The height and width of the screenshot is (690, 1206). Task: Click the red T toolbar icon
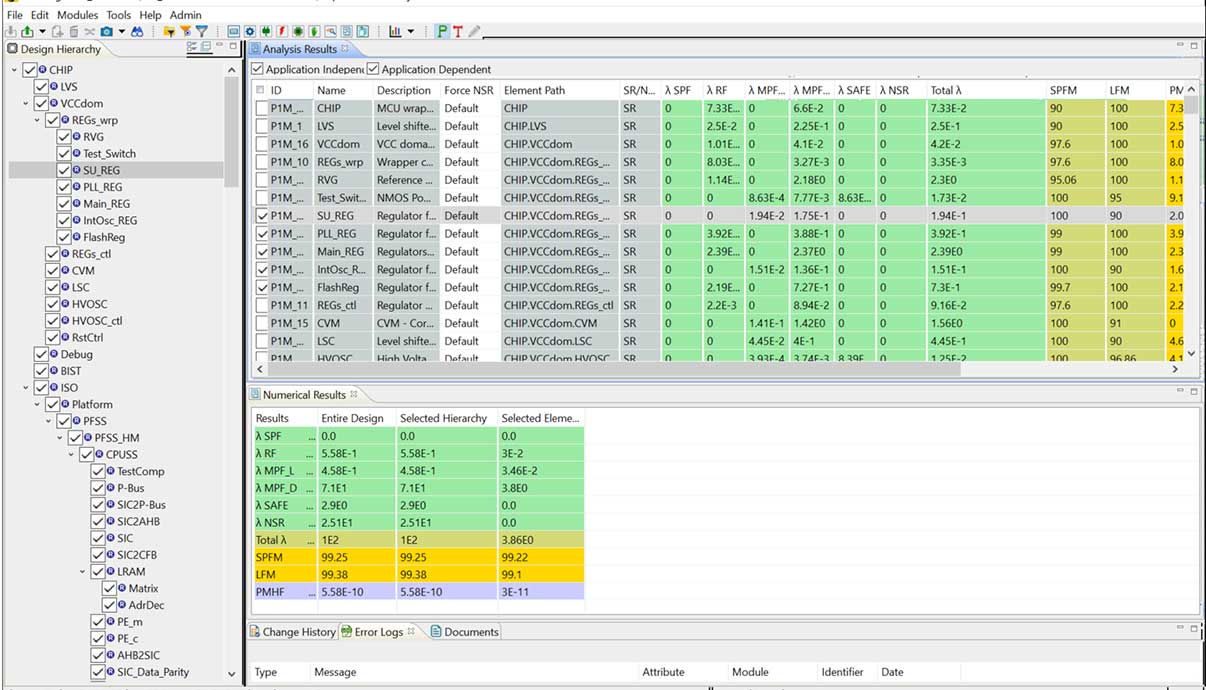(458, 32)
